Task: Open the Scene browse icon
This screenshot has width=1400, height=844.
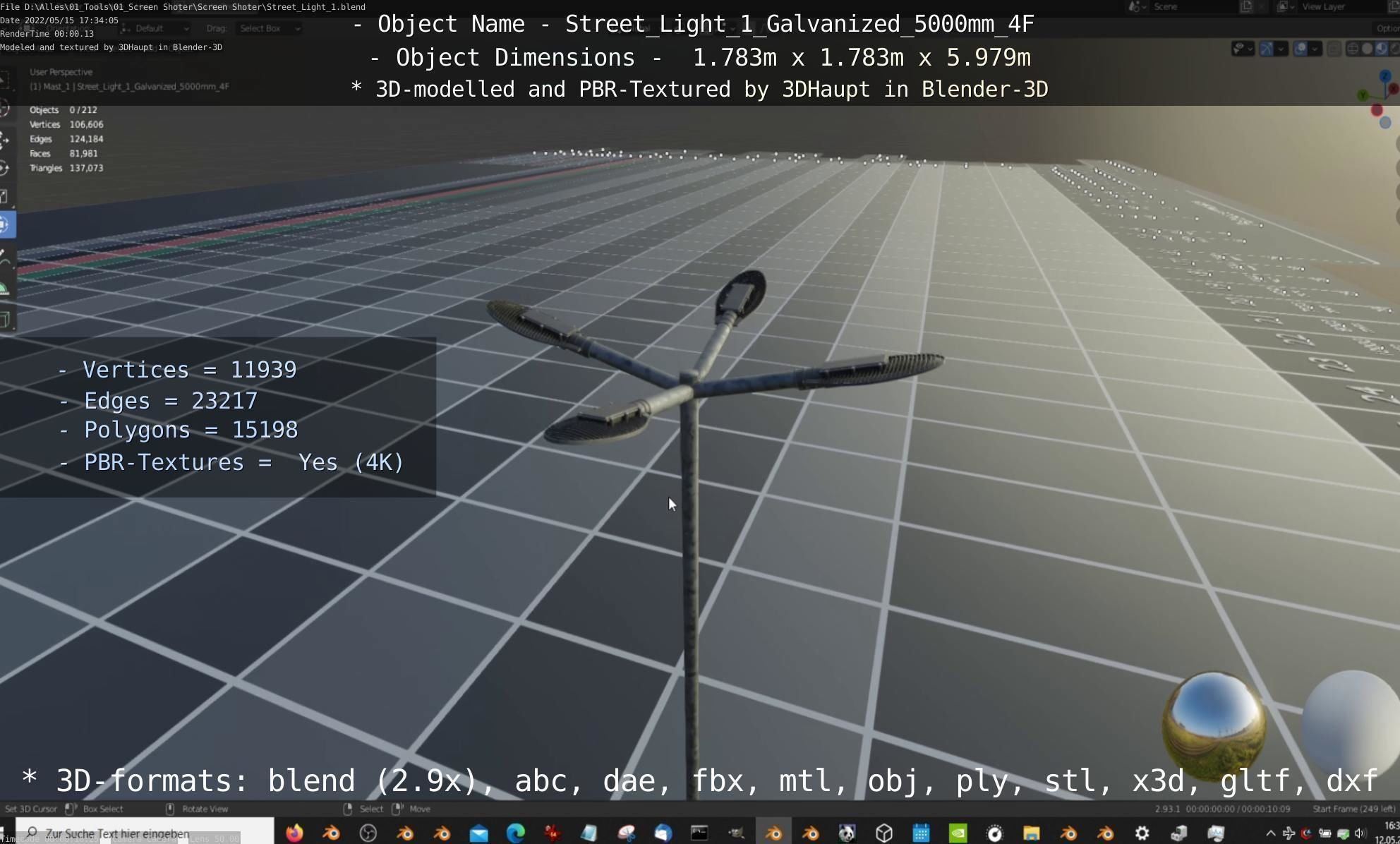Action: (1137, 6)
